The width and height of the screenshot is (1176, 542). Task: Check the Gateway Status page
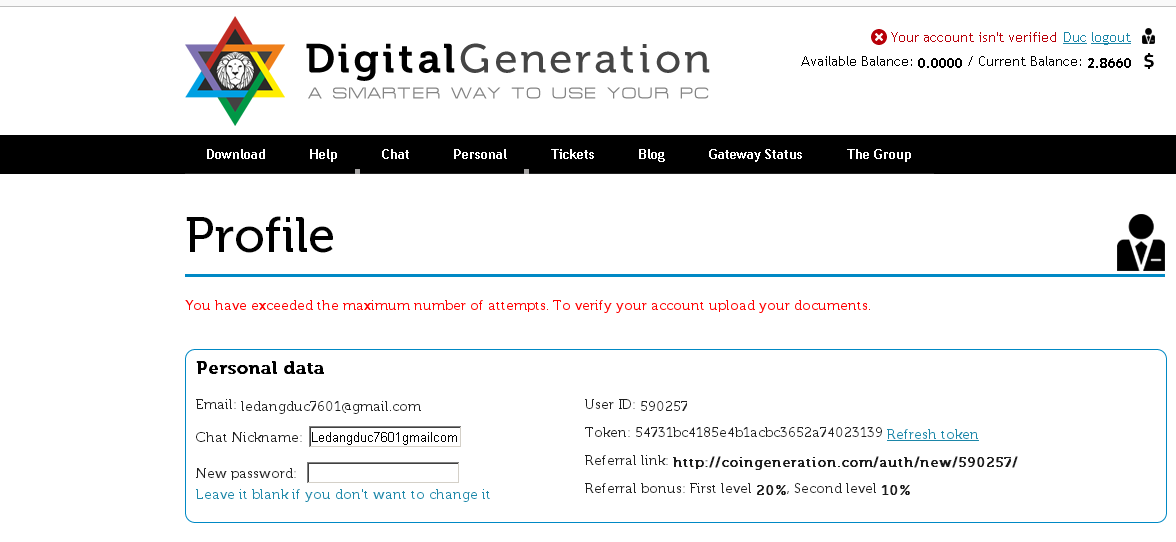pos(755,154)
